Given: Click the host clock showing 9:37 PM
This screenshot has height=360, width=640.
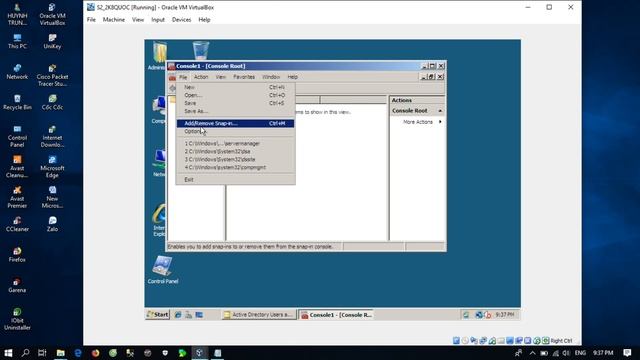Looking at the screenshot, I should tap(603, 353).
